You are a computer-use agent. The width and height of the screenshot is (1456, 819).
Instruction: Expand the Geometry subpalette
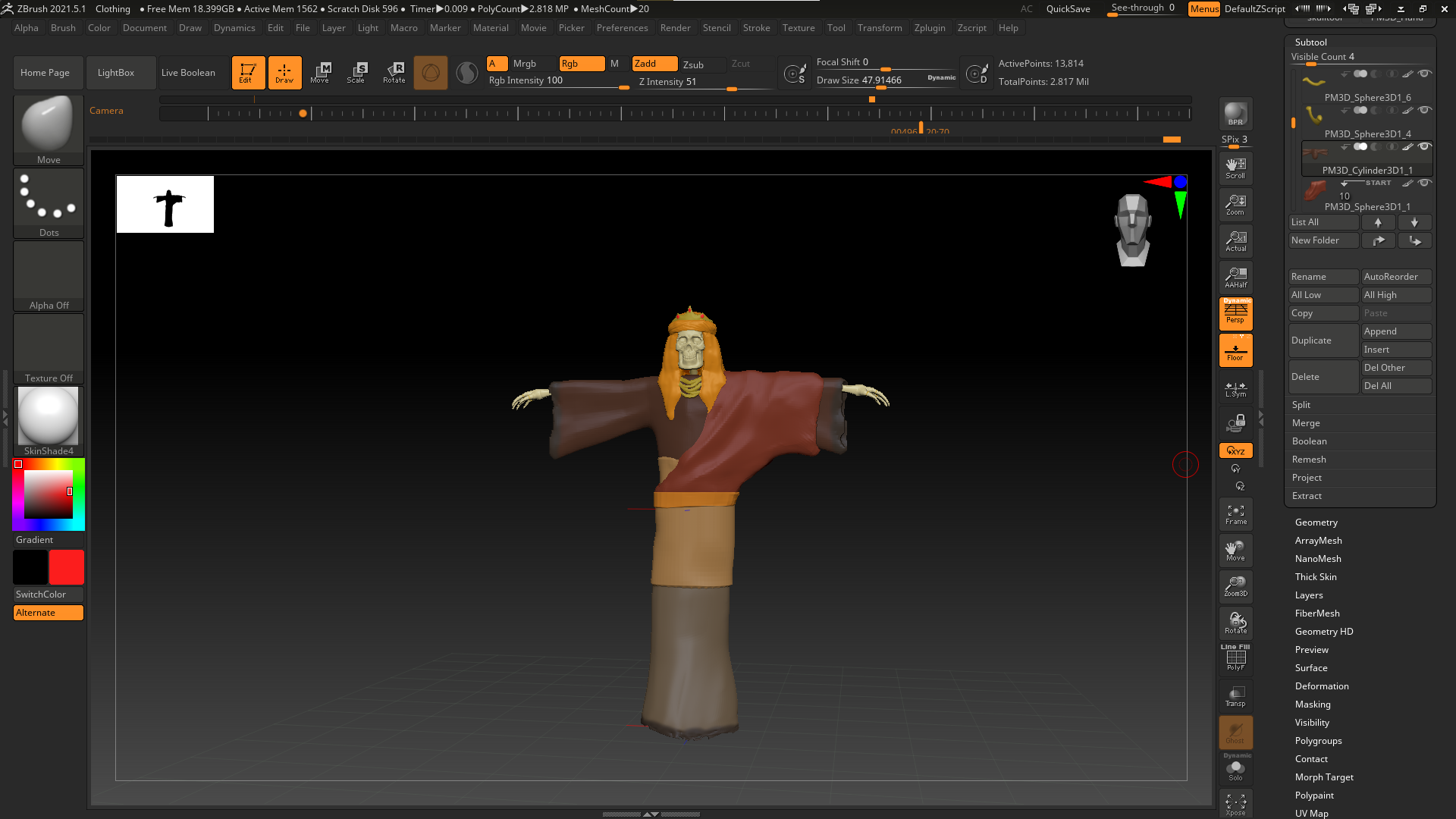tap(1316, 522)
